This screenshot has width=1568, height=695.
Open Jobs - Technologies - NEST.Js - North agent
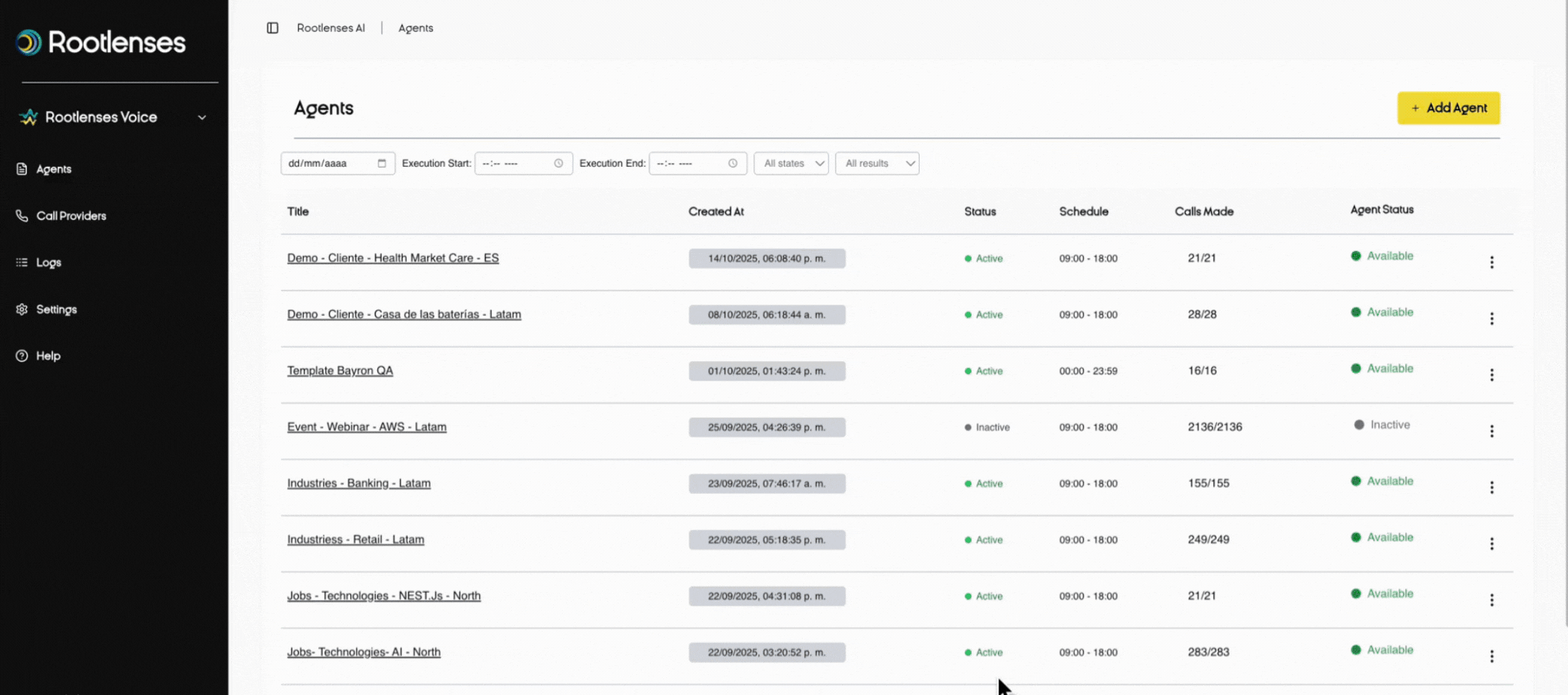pyautogui.click(x=384, y=596)
